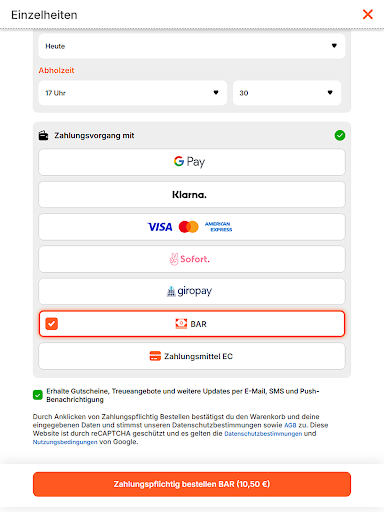Open the AGB link

click(x=290, y=425)
